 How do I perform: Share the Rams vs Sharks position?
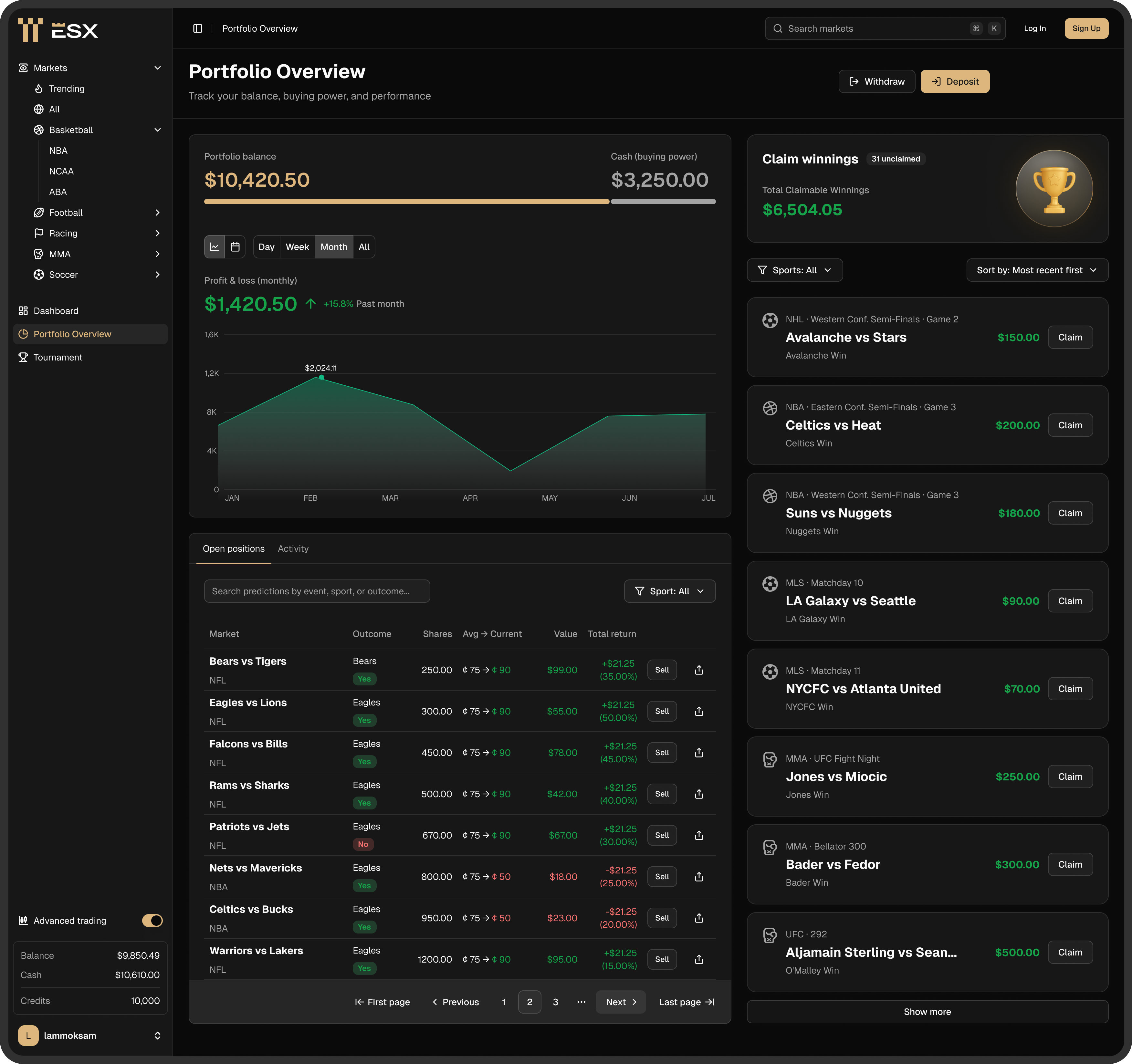click(x=699, y=794)
